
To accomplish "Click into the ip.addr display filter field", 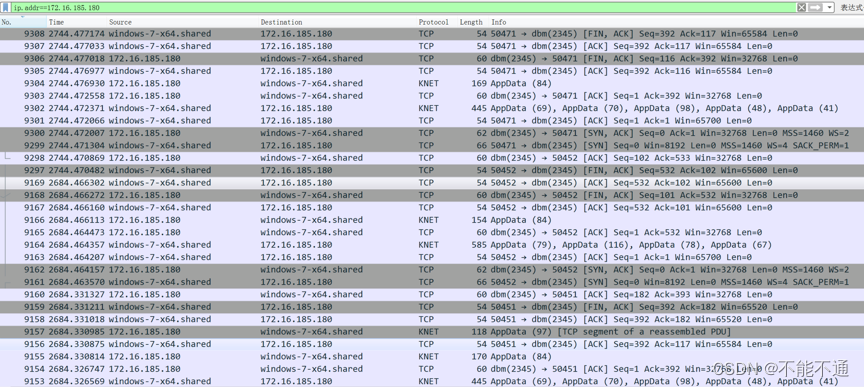I will tap(402, 8).
